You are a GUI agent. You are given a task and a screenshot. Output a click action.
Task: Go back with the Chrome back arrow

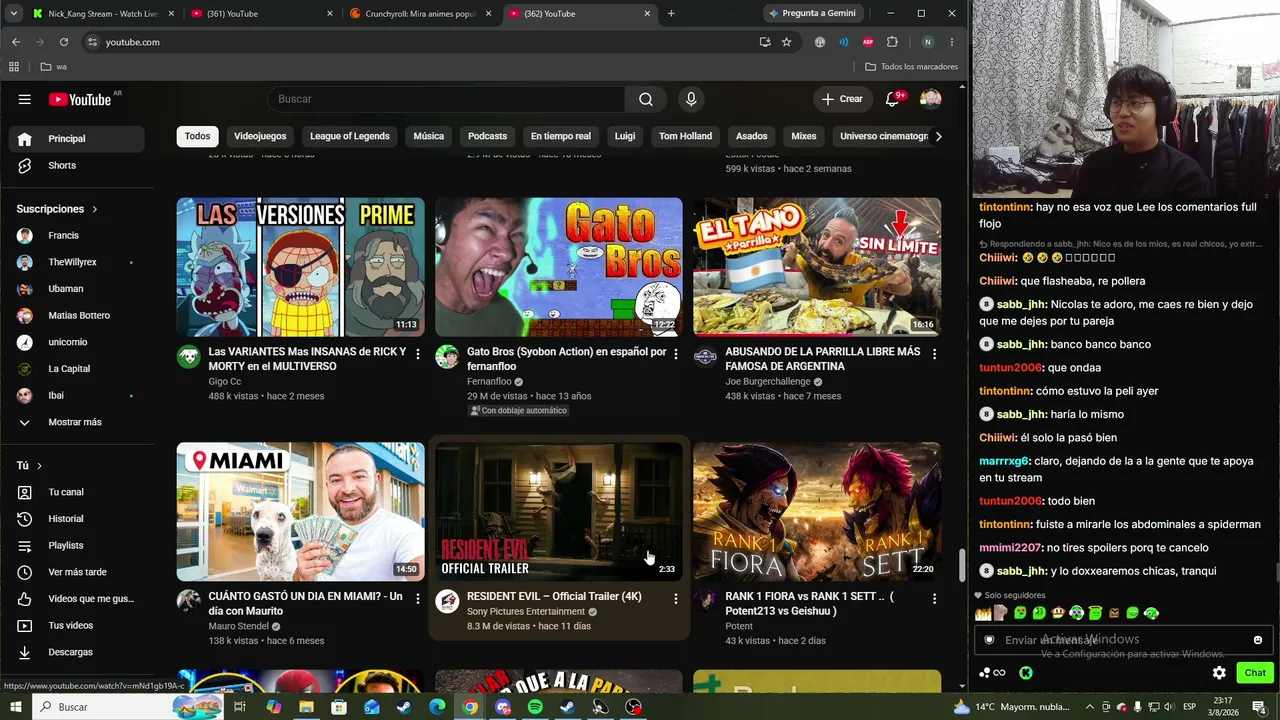pyautogui.click(x=16, y=42)
